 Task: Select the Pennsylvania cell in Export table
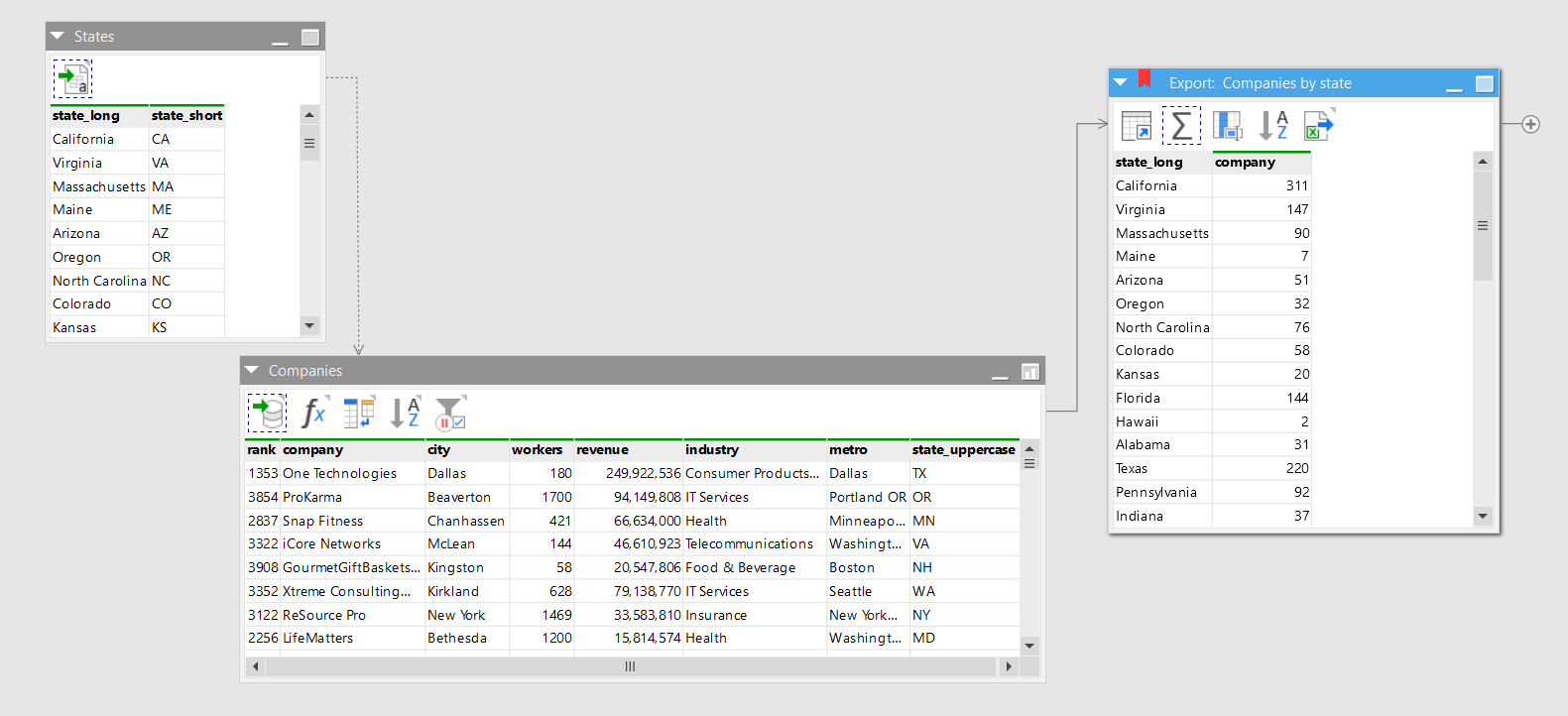click(x=1162, y=493)
